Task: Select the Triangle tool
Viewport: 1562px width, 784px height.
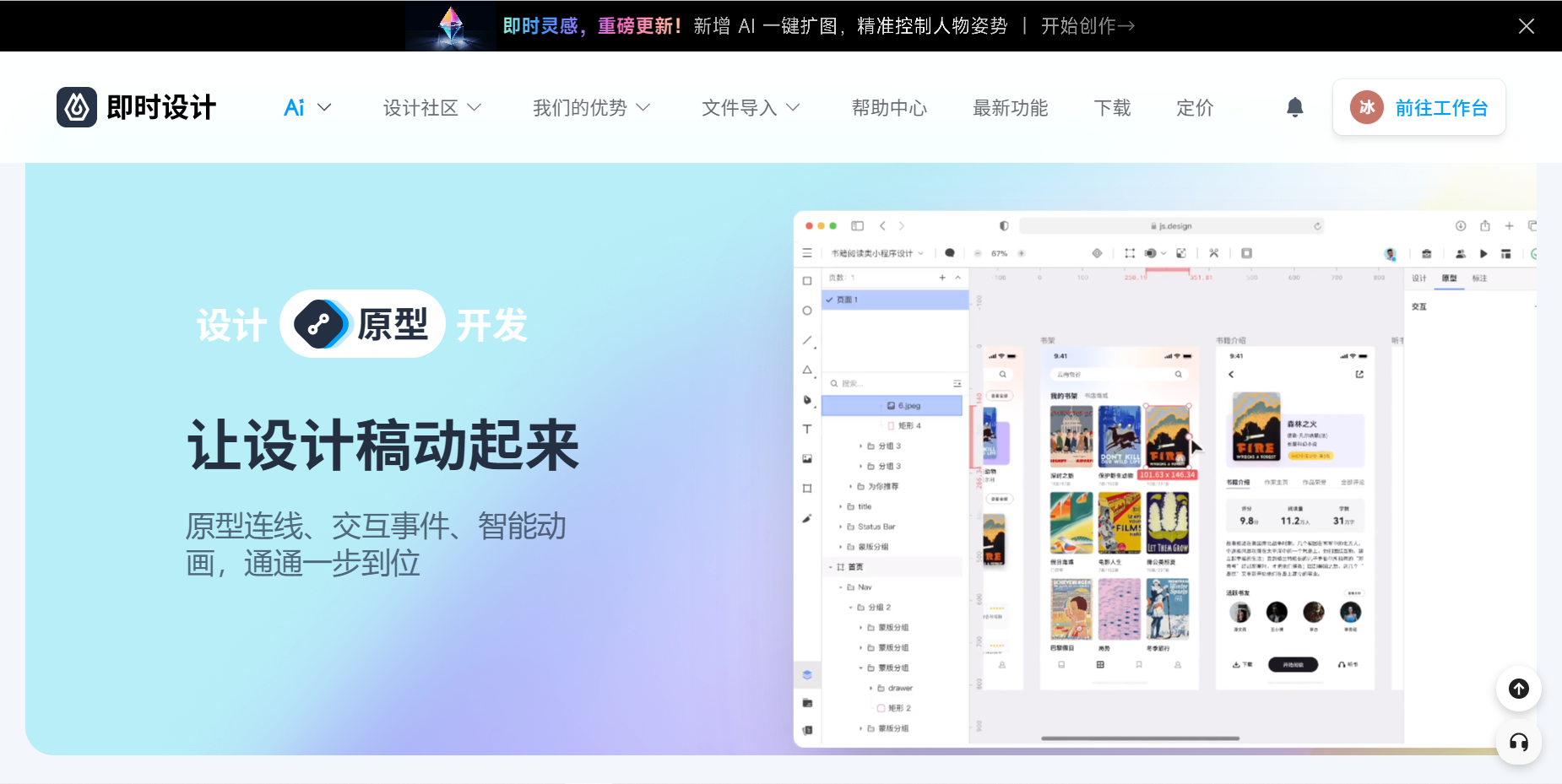Action: (807, 370)
